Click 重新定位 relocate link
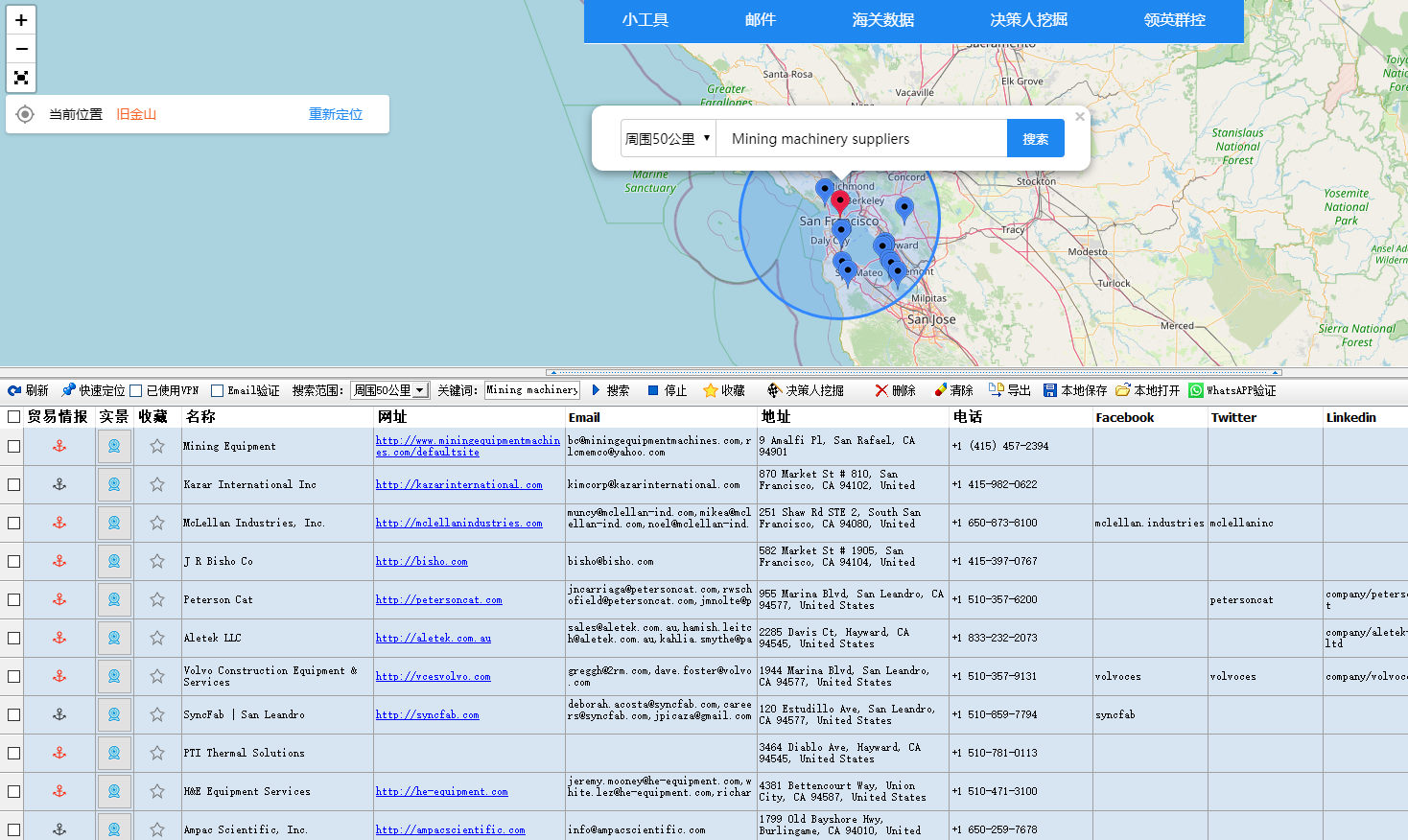The height and width of the screenshot is (840, 1408). coord(336,114)
